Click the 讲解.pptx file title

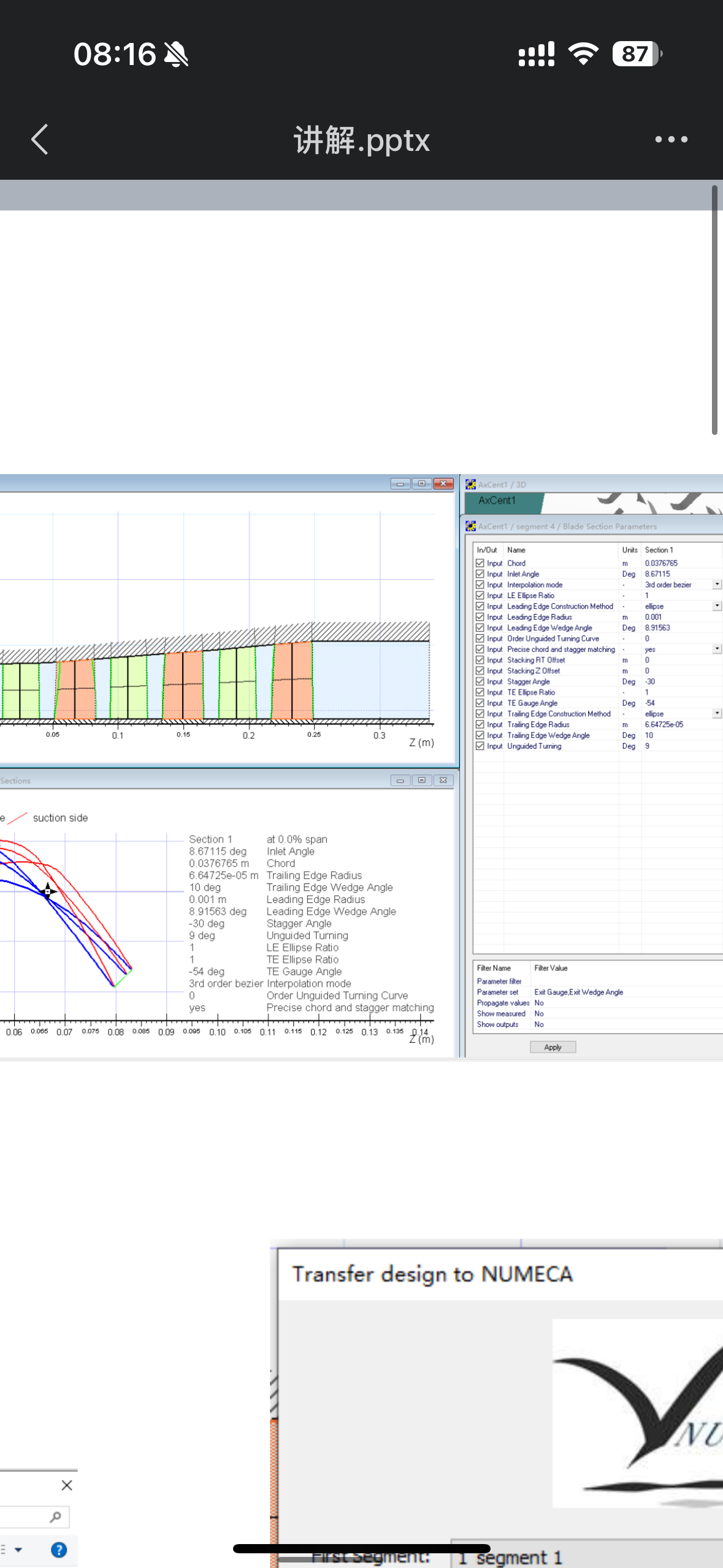361,140
